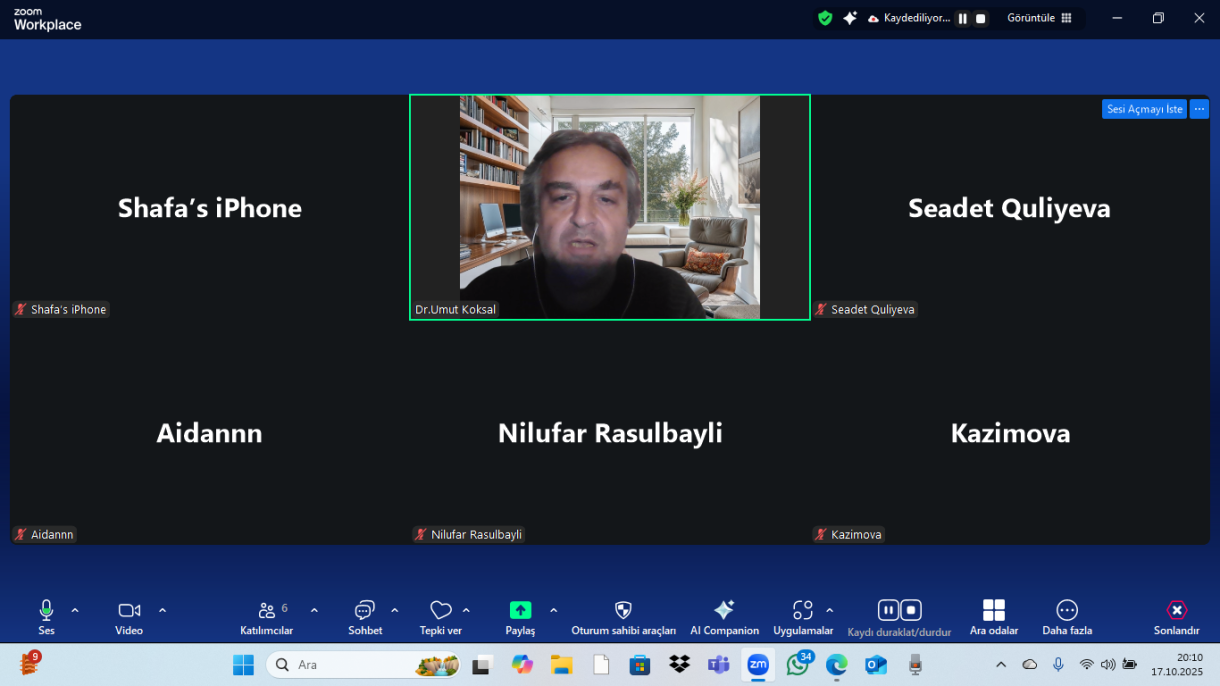
Task: Open the Sohbet chat panel
Action: click(365, 610)
